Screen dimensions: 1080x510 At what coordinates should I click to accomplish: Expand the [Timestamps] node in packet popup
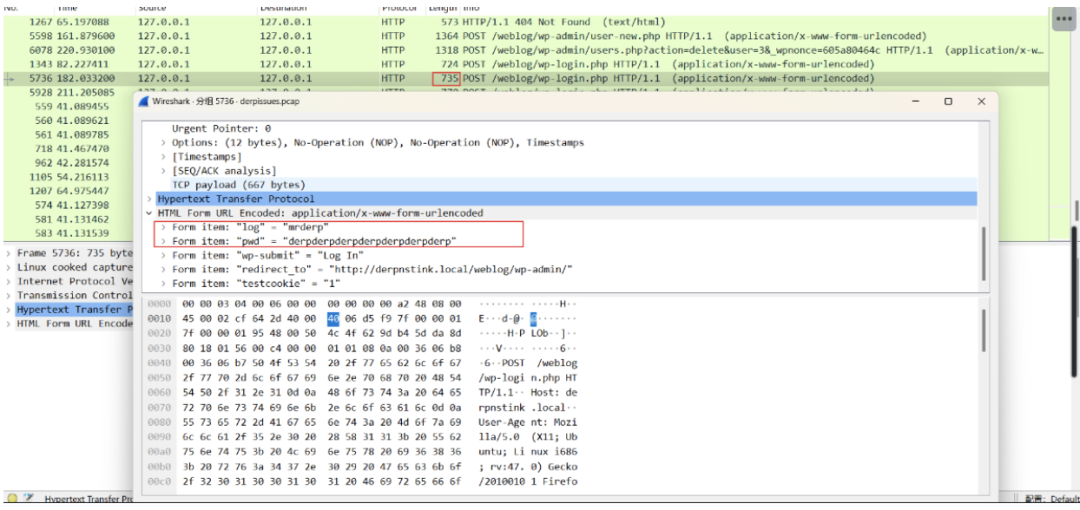click(163, 156)
